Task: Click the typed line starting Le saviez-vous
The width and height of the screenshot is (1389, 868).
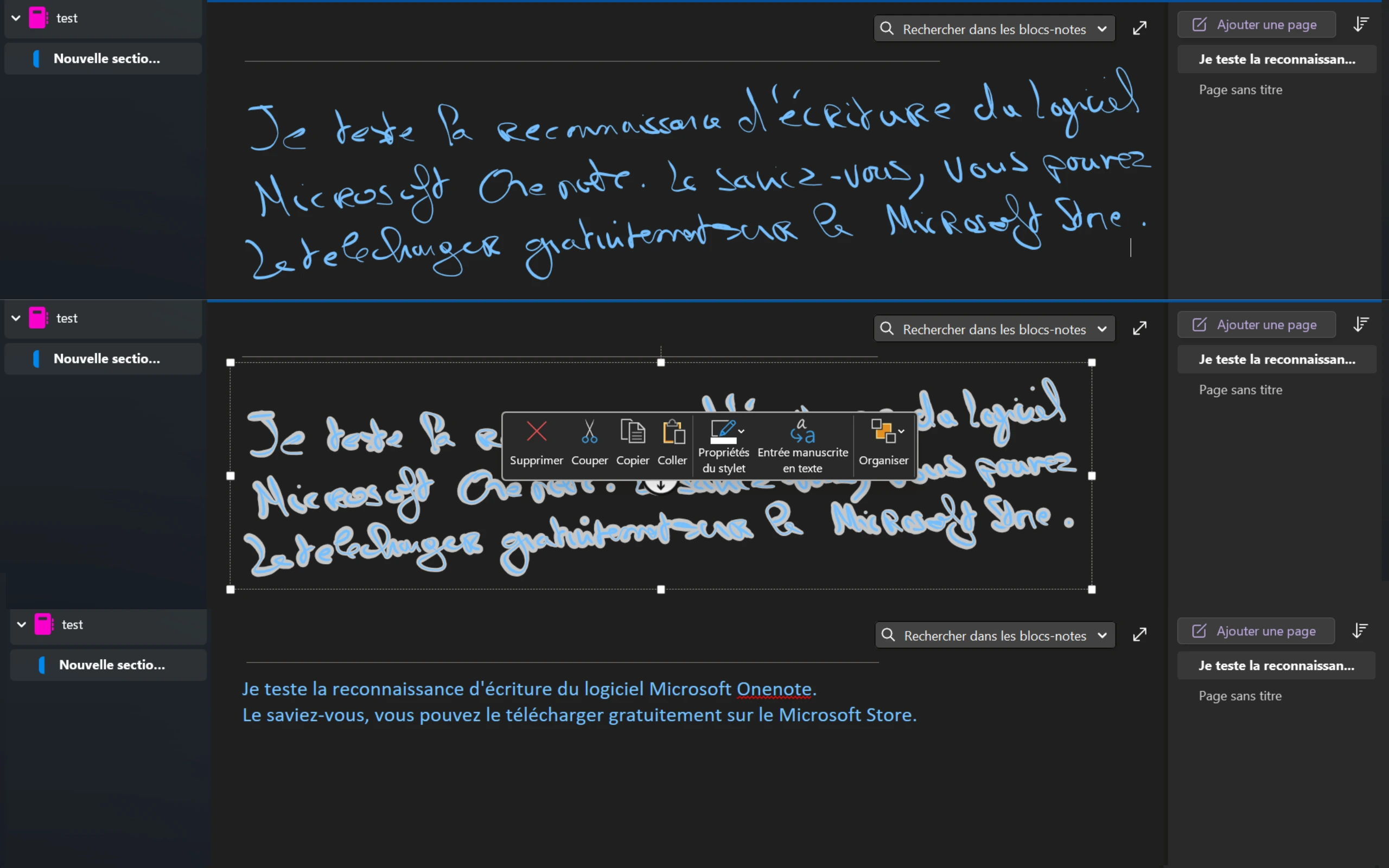Action: point(579,716)
